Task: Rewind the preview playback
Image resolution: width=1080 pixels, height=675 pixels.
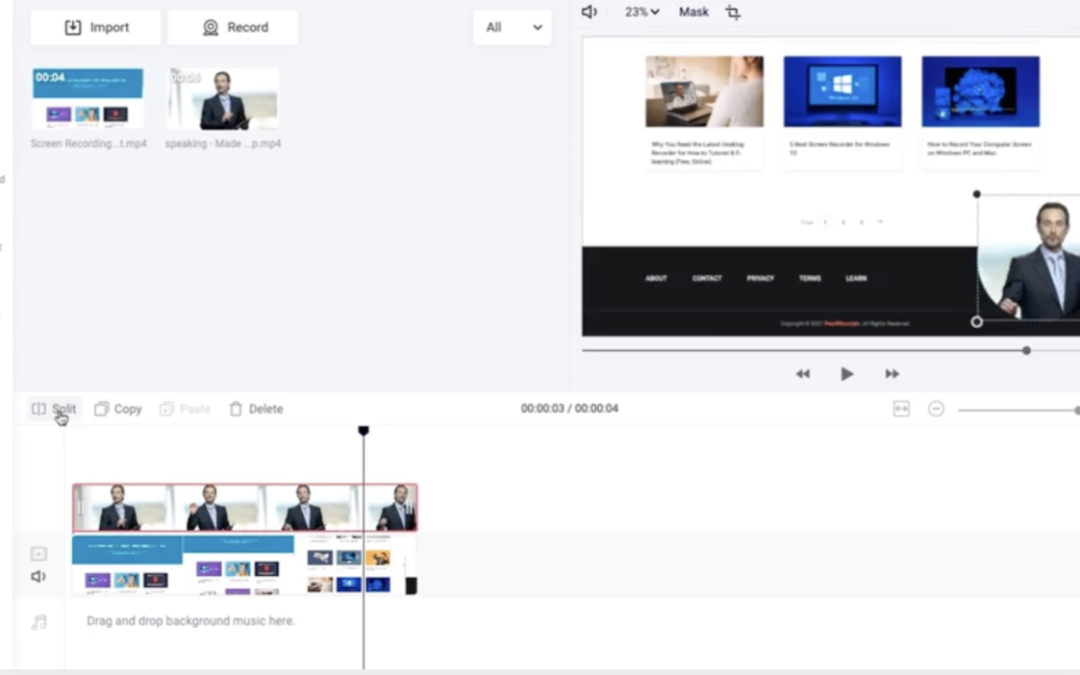Action: tap(803, 373)
